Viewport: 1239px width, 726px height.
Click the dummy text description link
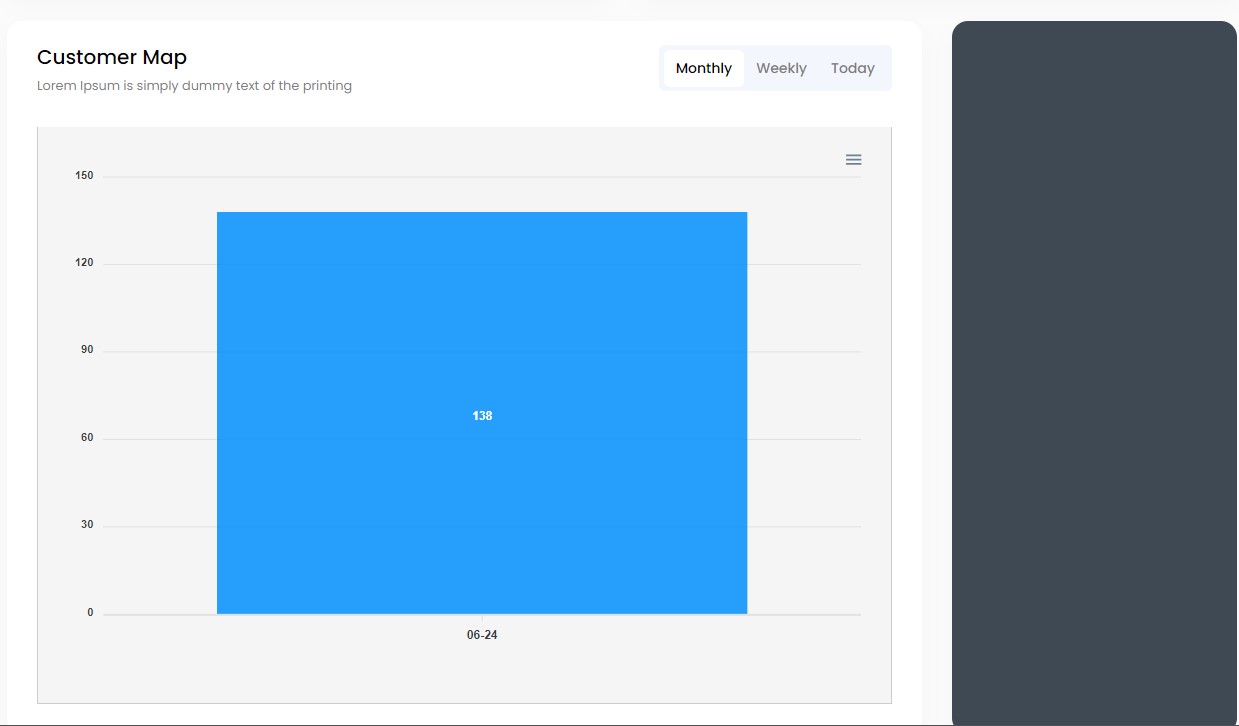tap(193, 85)
